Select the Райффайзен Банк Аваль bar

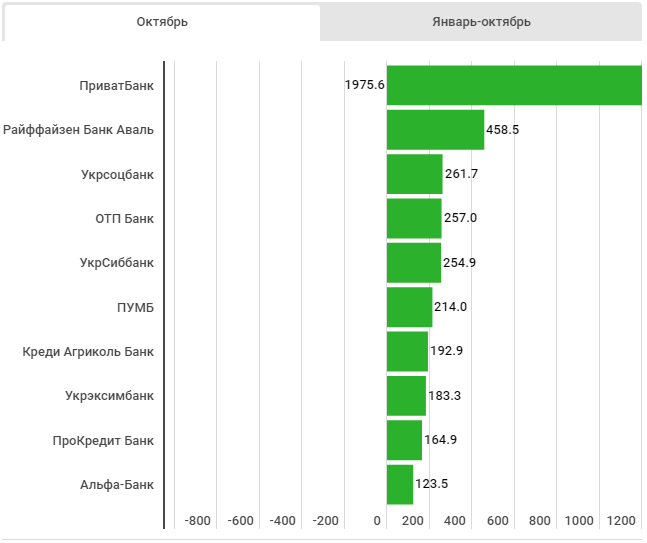[x=435, y=130]
